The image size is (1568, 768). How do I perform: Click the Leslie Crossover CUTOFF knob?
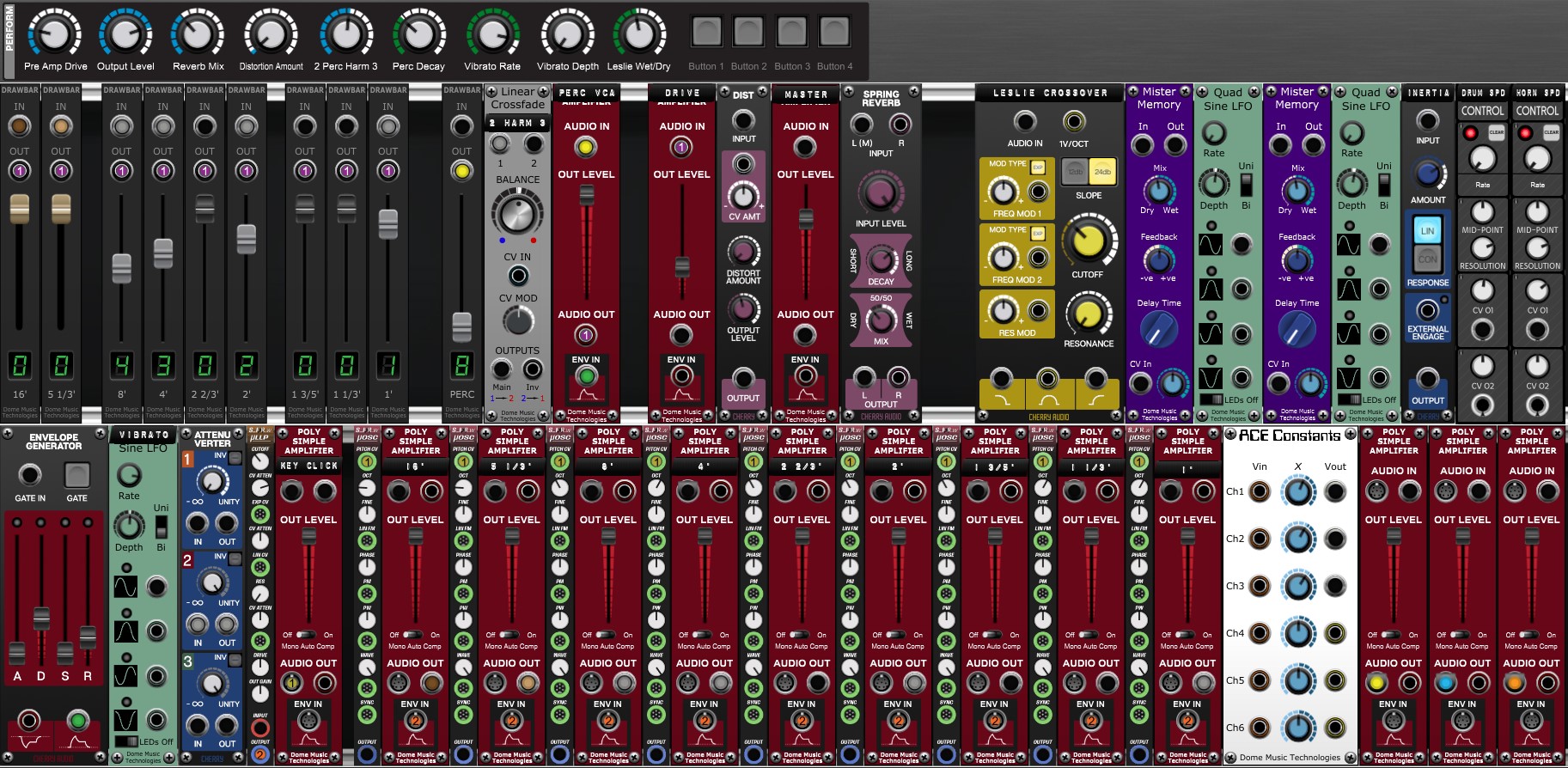1089,242
